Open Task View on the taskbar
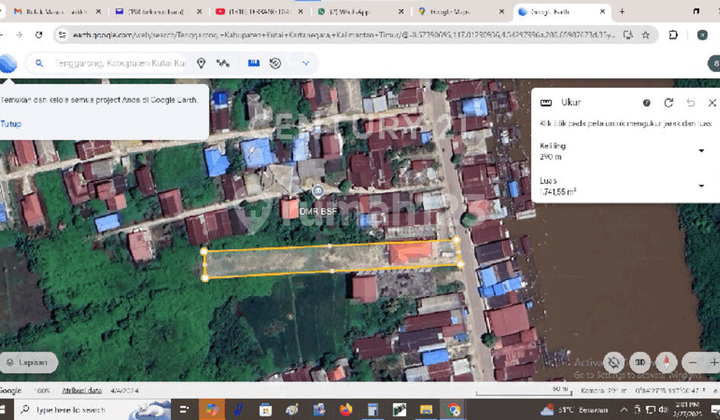Image resolution: width=720 pixels, height=420 pixels. [185, 409]
